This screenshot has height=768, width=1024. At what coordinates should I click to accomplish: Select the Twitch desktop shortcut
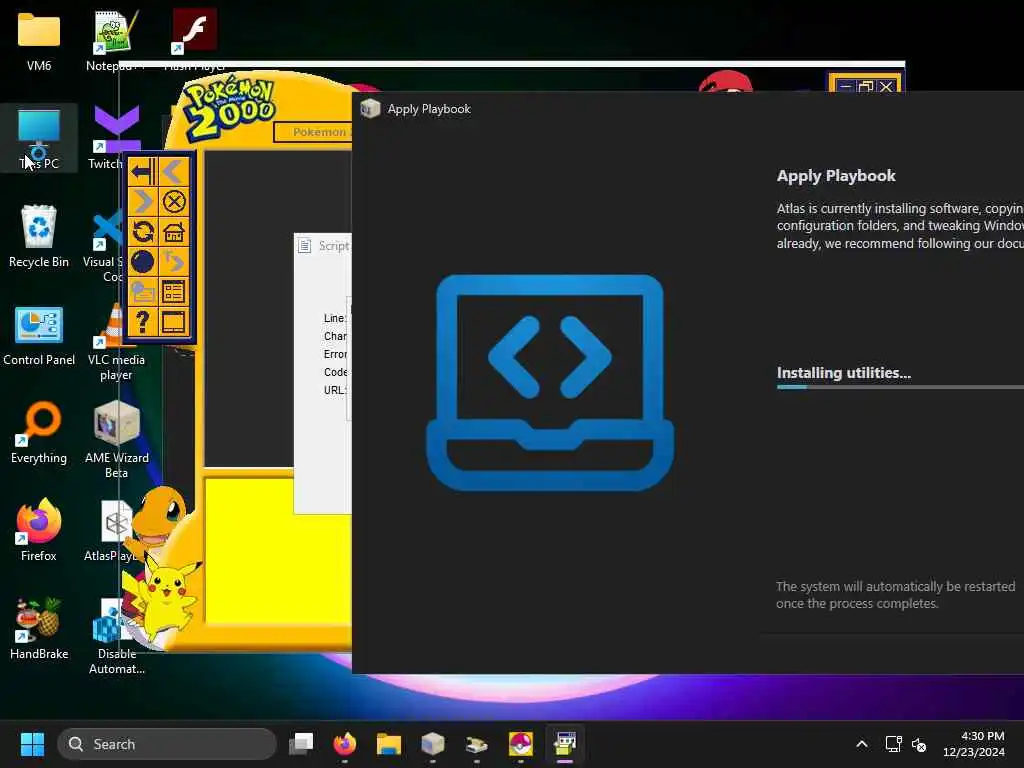pyautogui.click(x=113, y=138)
